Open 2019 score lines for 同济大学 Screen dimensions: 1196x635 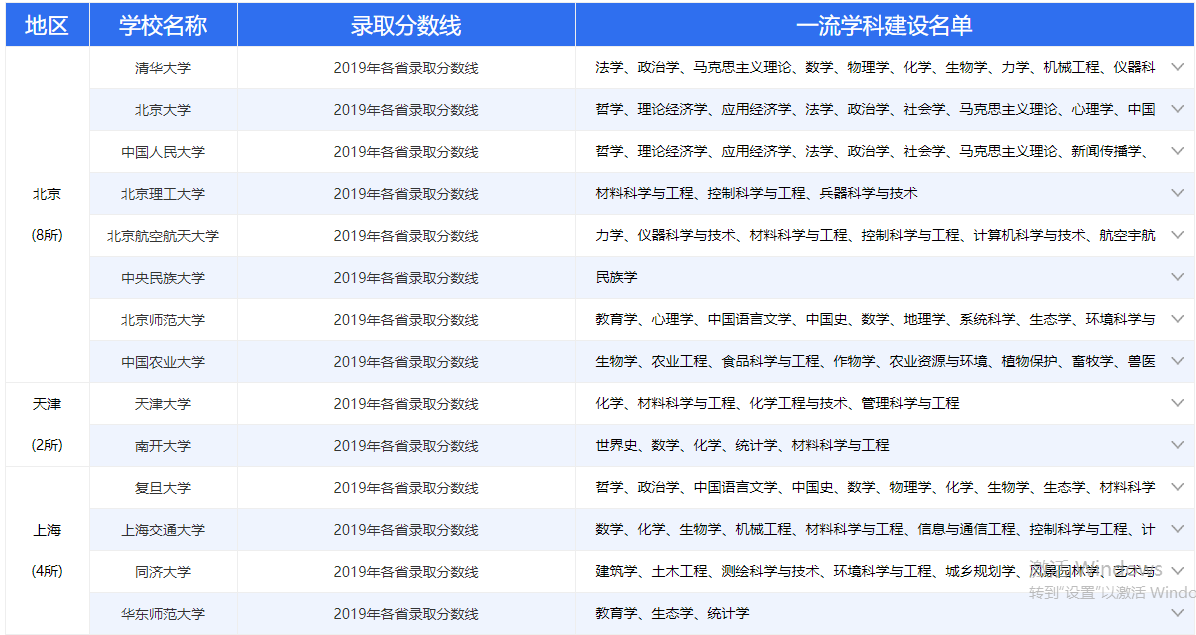[x=406, y=571]
